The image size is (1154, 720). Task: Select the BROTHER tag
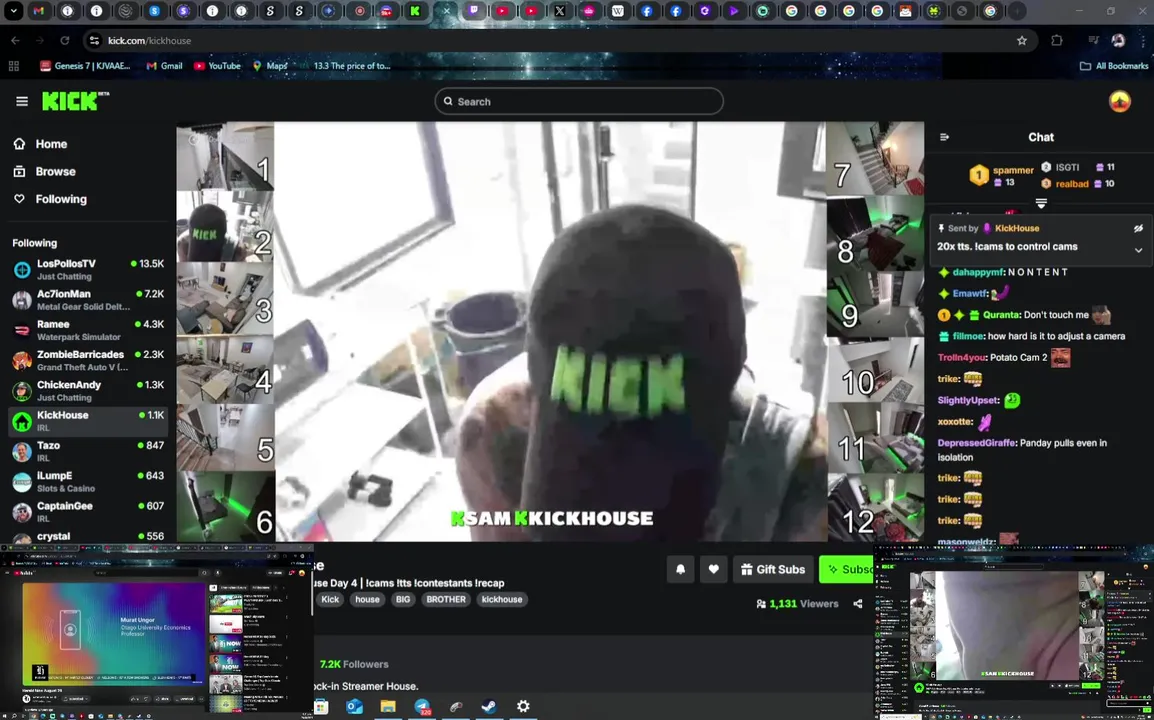coord(446,599)
